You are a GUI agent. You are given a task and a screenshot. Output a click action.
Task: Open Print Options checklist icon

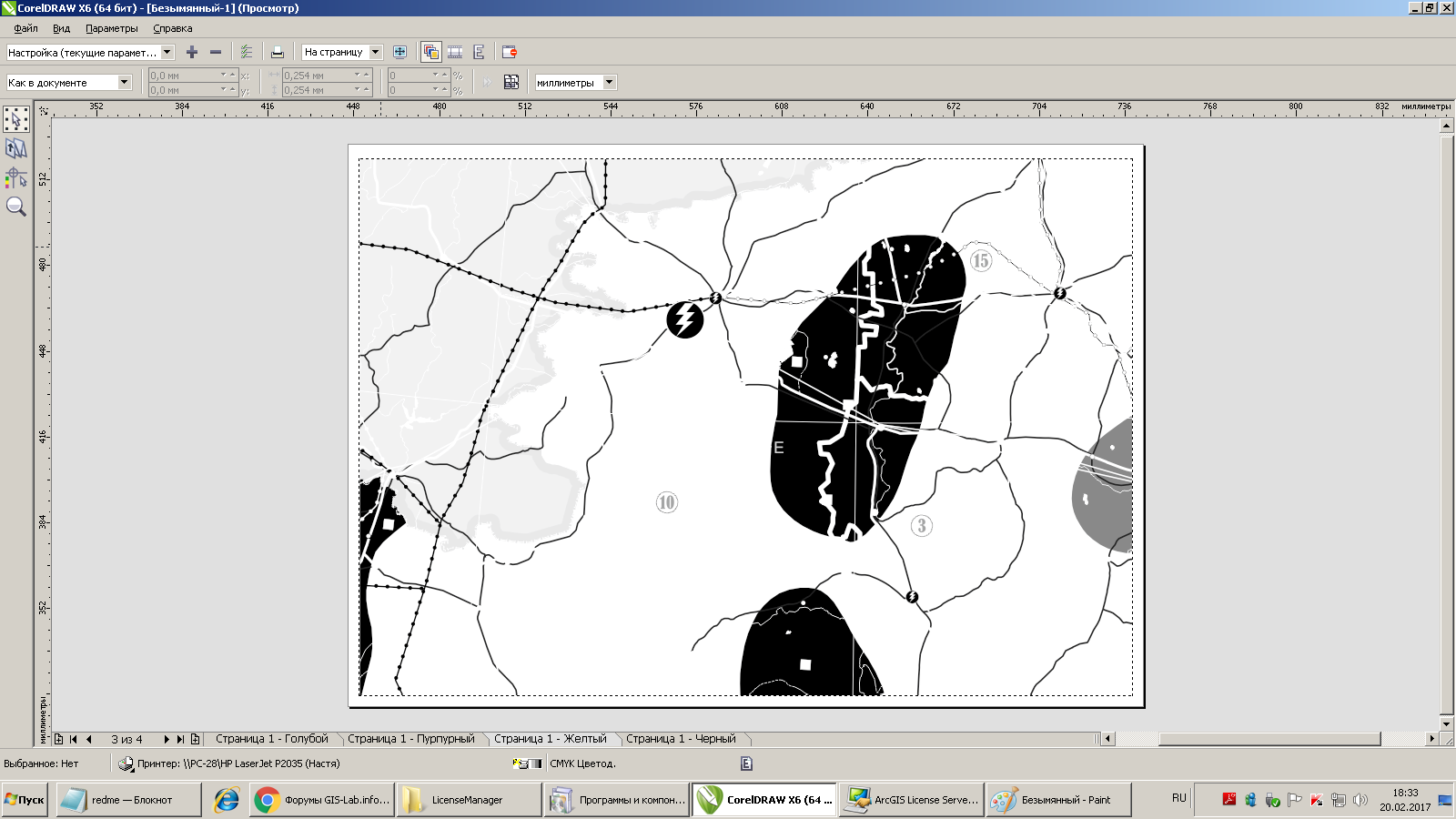[247, 53]
